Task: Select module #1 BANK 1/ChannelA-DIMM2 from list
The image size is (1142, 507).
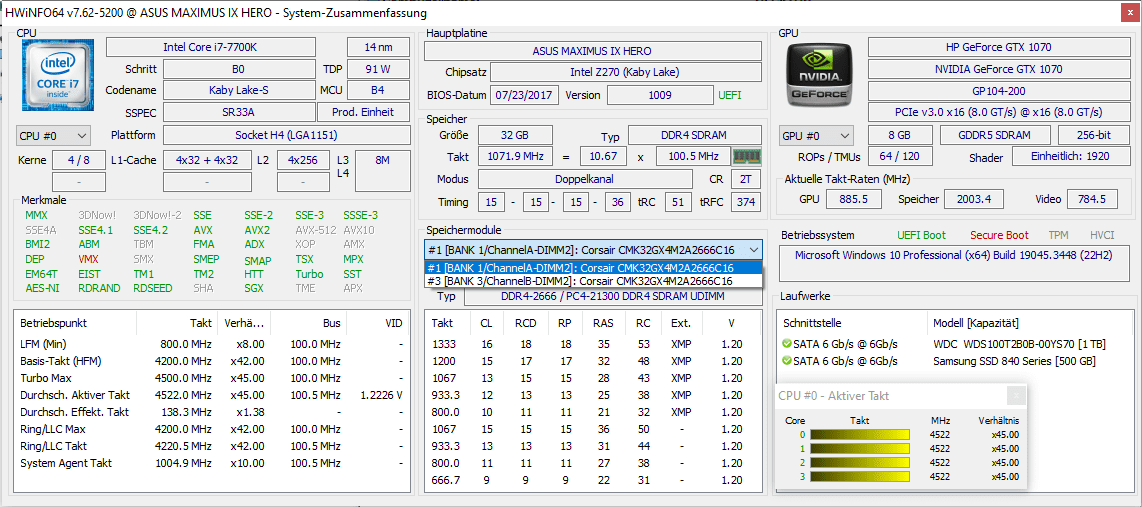Action: (593, 268)
